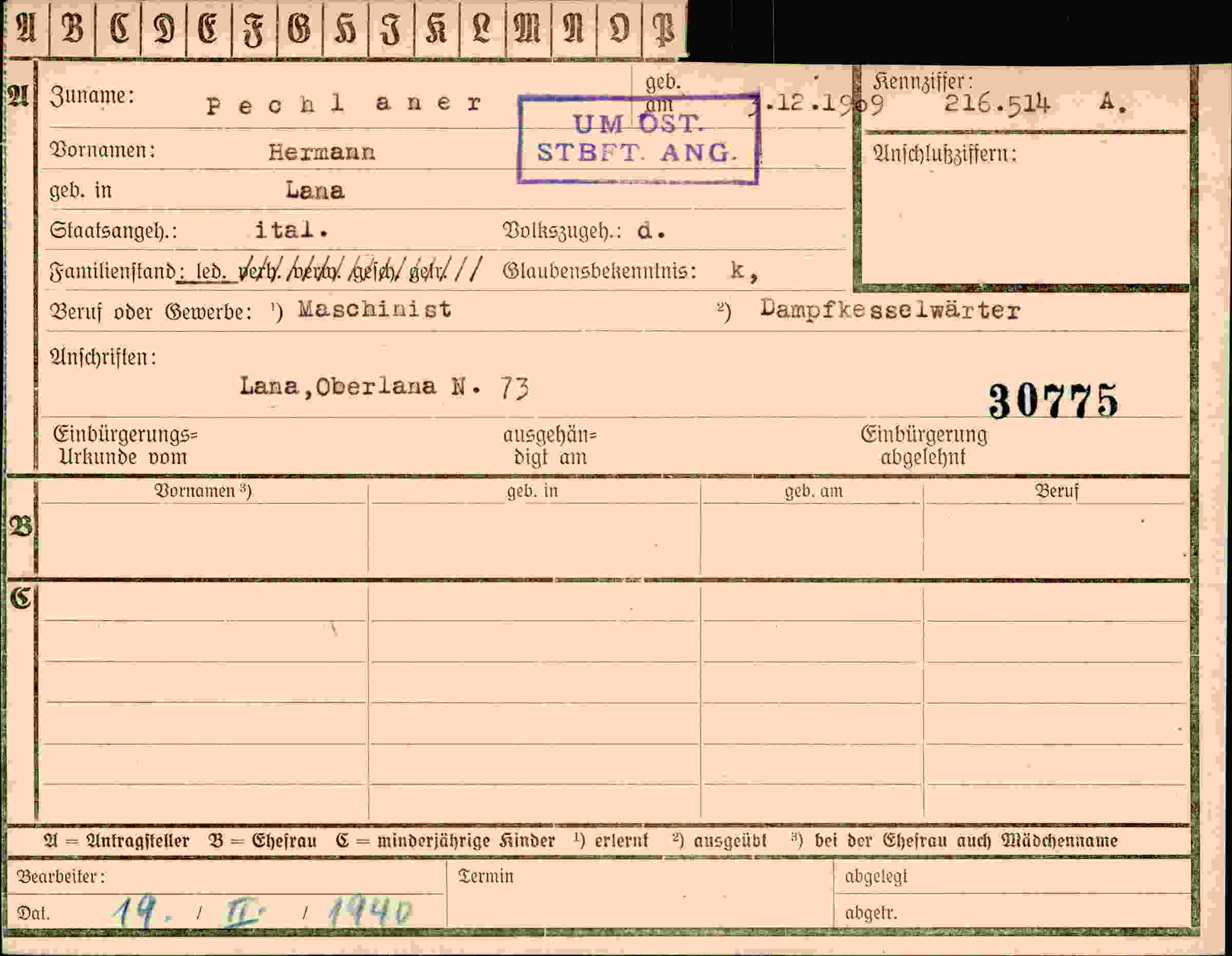Click the Kennziffer suffix 'A.'
This screenshot has width=1232, height=956.
pos(1113,103)
